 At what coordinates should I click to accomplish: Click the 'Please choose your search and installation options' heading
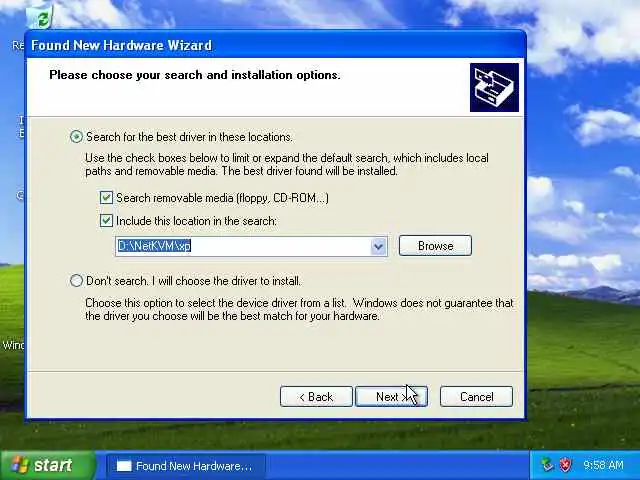(195, 75)
